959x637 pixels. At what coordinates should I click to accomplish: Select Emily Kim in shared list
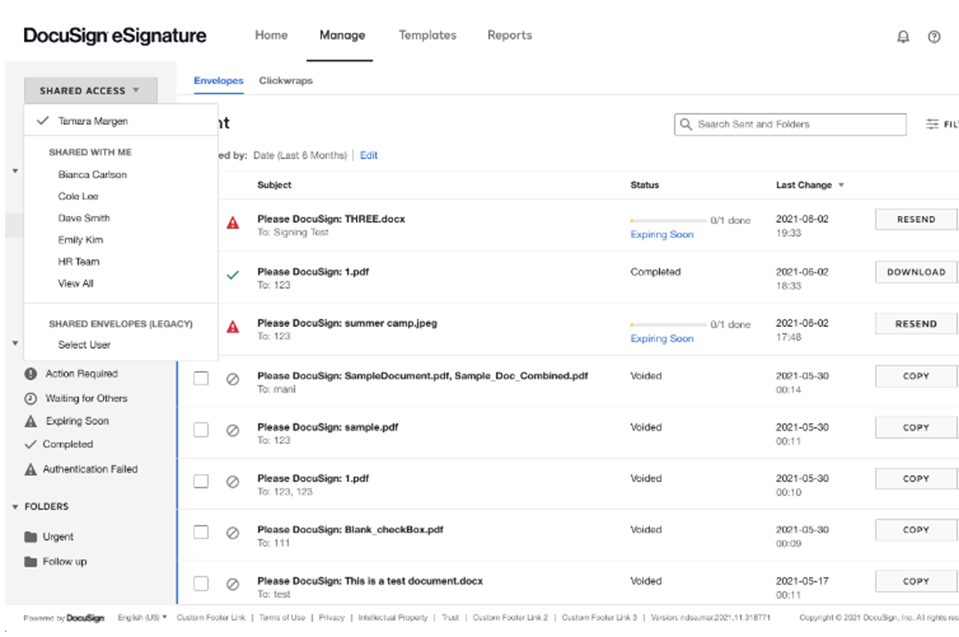(x=80, y=240)
